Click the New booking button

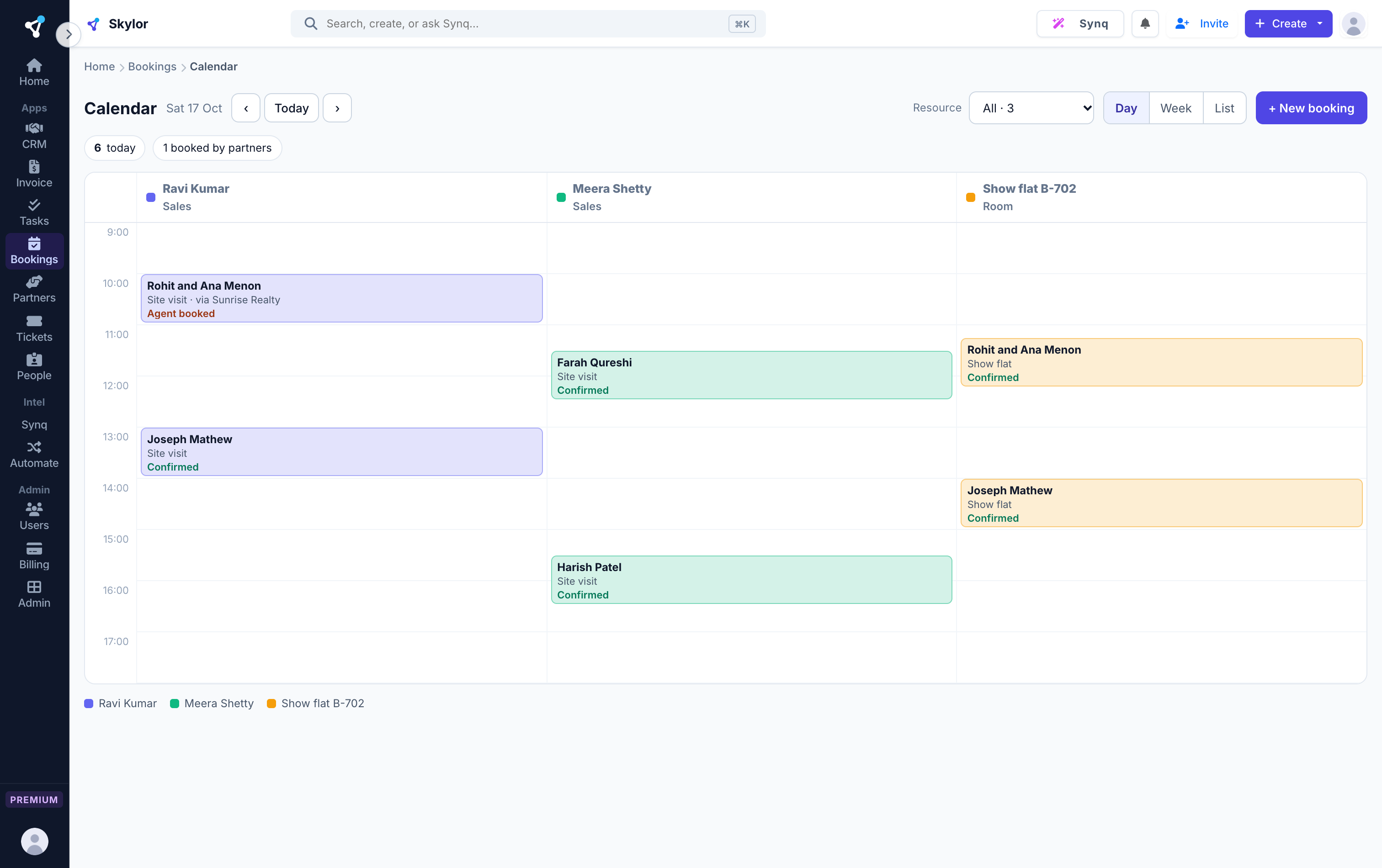[x=1311, y=108]
